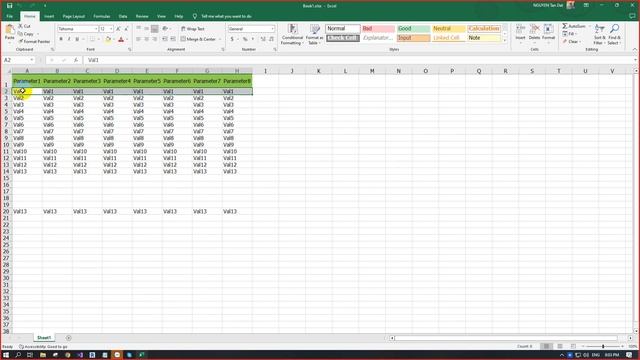Open the Clear dropdown in Editing group
This screenshot has width=640, height=360.
pyautogui.click(x=571, y=42)
